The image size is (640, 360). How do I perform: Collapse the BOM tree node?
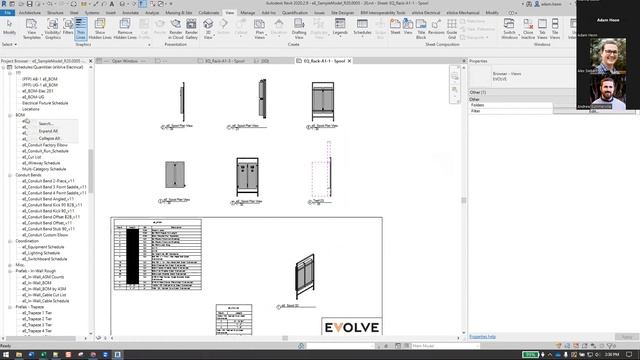[x=10, y=115]
